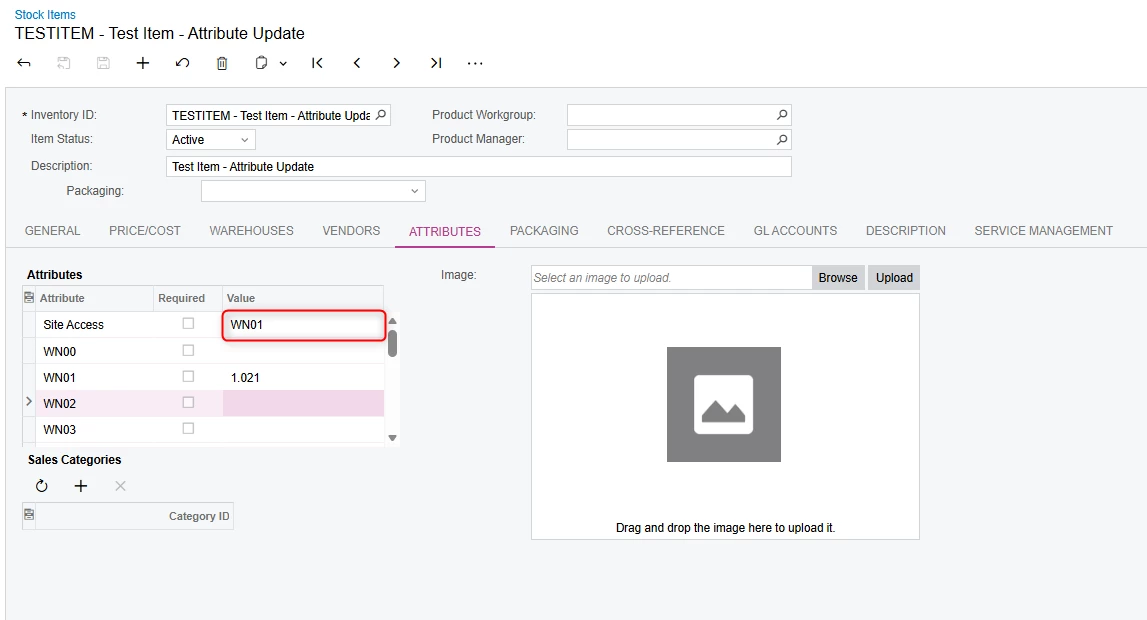Click the Product Manager lookup magnifier

(782, 139)
